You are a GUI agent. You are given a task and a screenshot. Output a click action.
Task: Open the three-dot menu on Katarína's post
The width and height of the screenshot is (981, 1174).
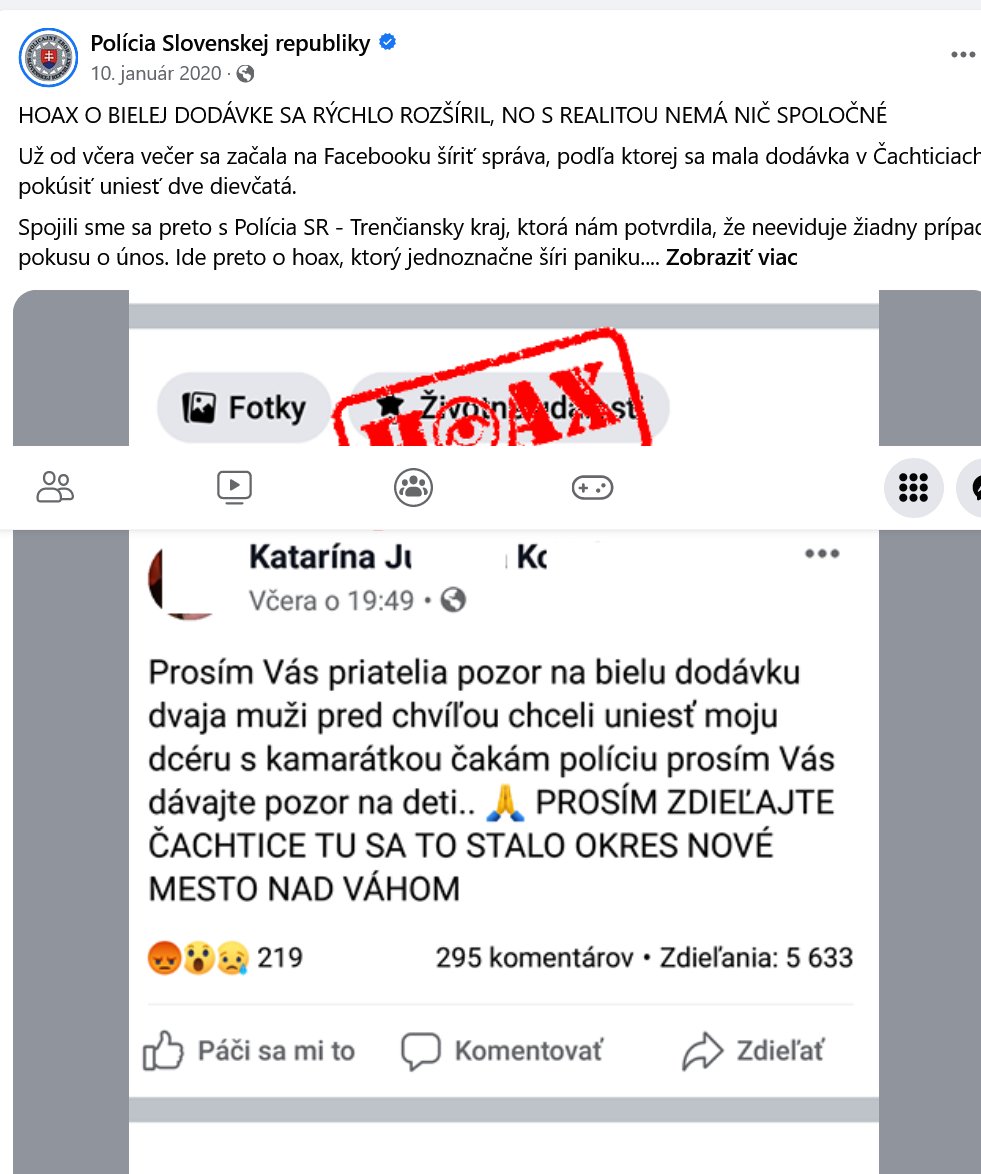(821, 554)
